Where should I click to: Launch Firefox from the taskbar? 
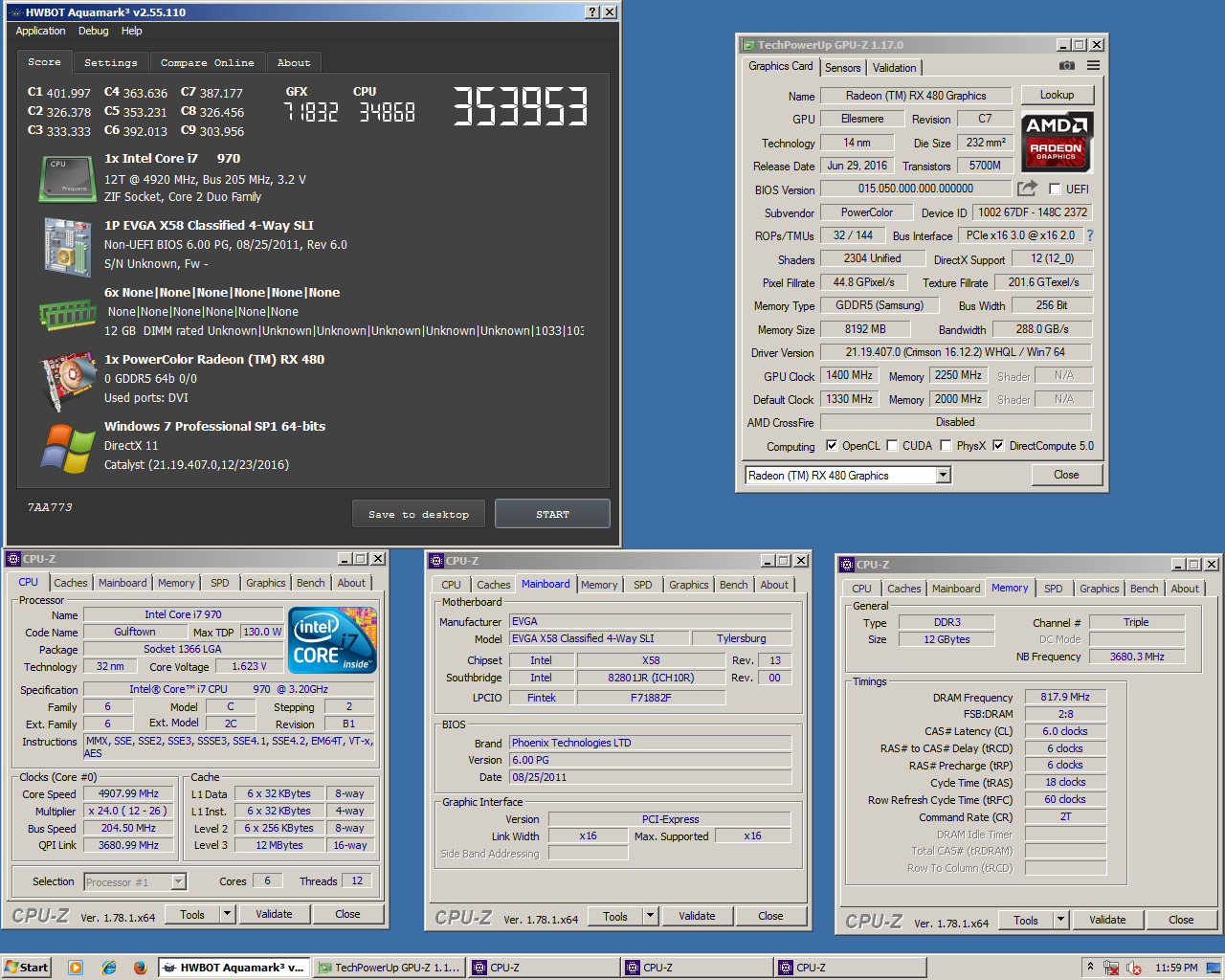140,968
